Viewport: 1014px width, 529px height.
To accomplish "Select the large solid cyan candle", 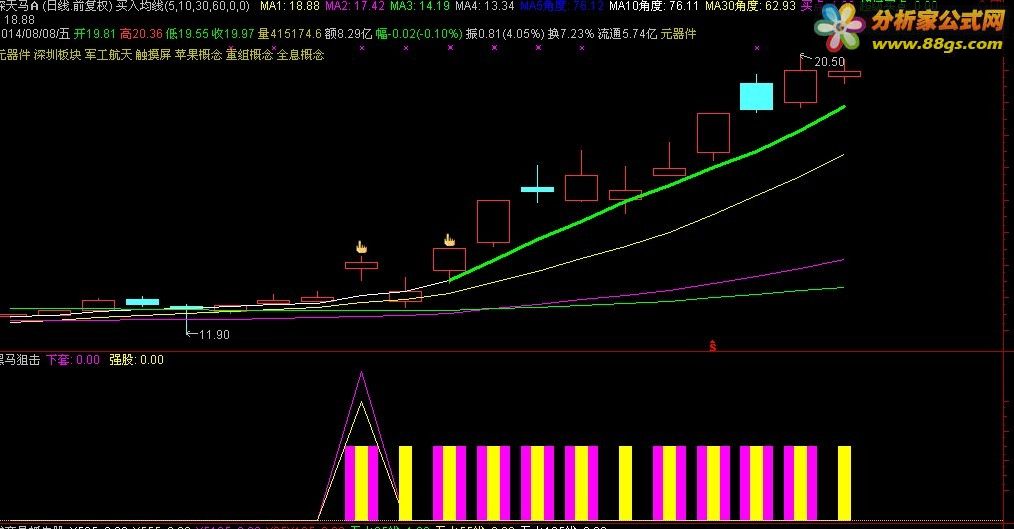I will coord(757,96).
